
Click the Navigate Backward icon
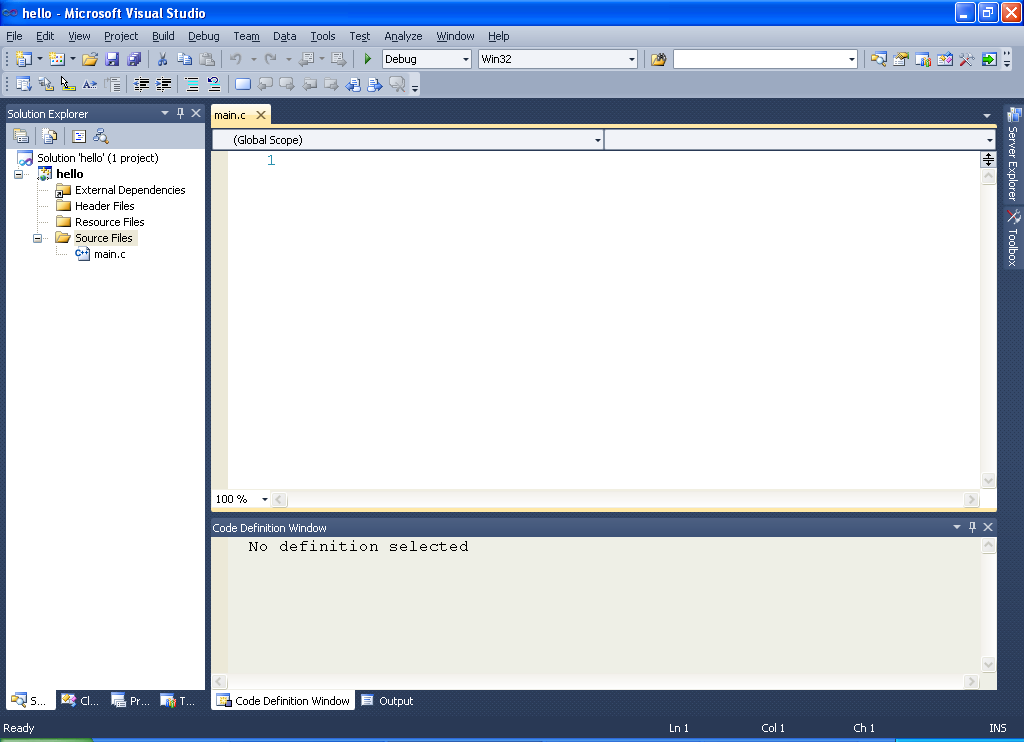[x=306, y=59]
